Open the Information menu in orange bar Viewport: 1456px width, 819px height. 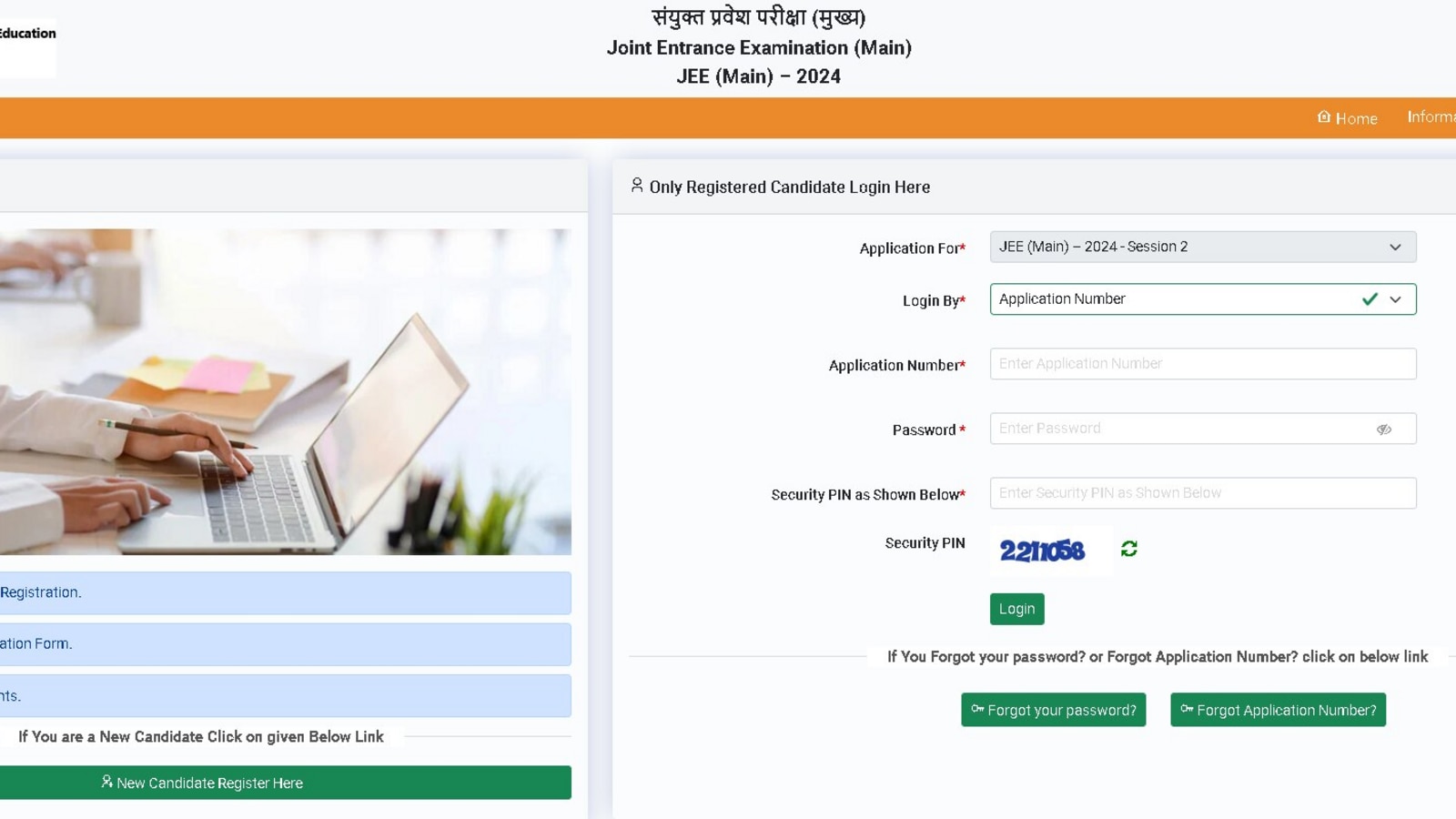tap(1431, 116)
